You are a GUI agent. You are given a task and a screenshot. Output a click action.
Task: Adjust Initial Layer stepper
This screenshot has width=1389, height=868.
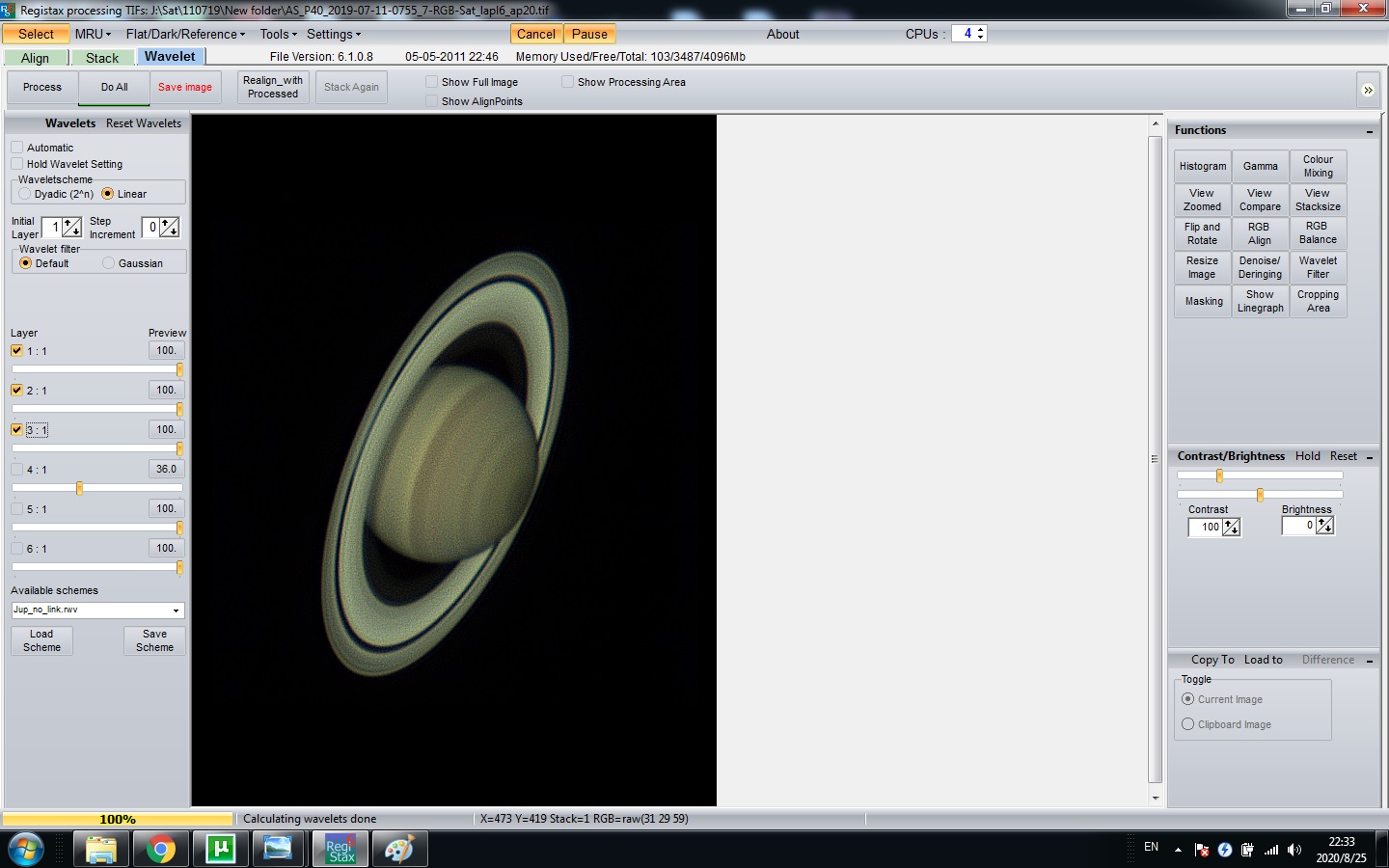pos(72,228)
